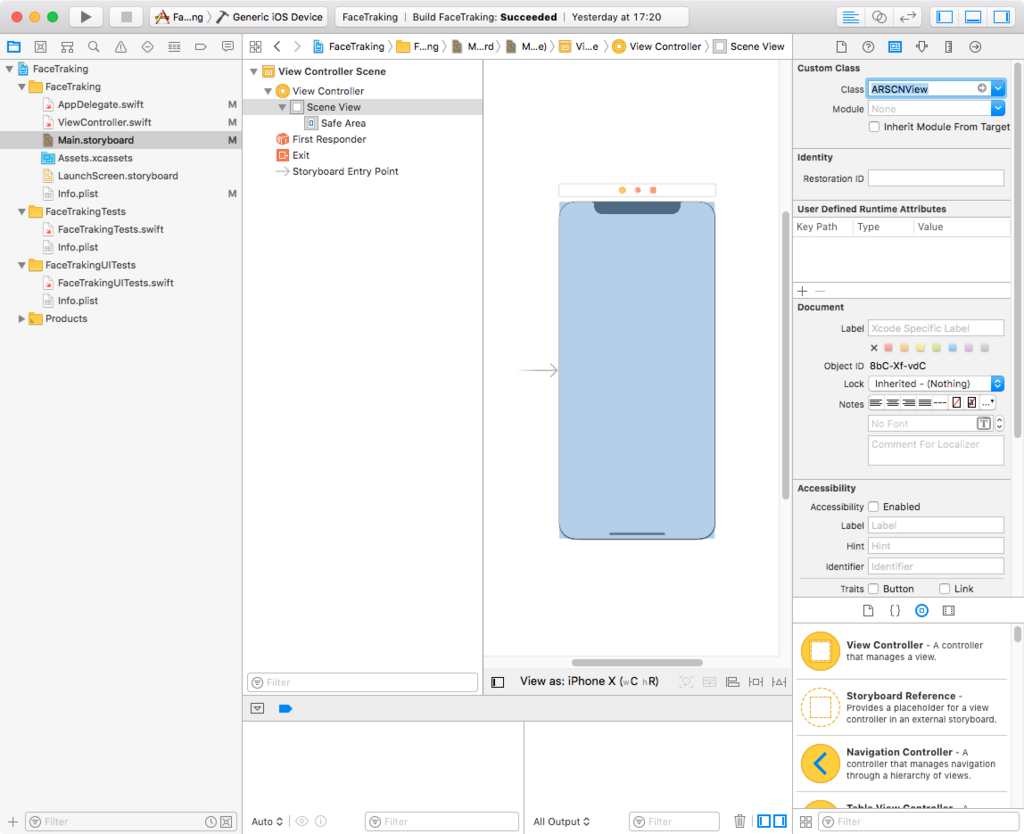Select Safe Area in document outline
Screen dimensions: 1024x834
point(343,123)
